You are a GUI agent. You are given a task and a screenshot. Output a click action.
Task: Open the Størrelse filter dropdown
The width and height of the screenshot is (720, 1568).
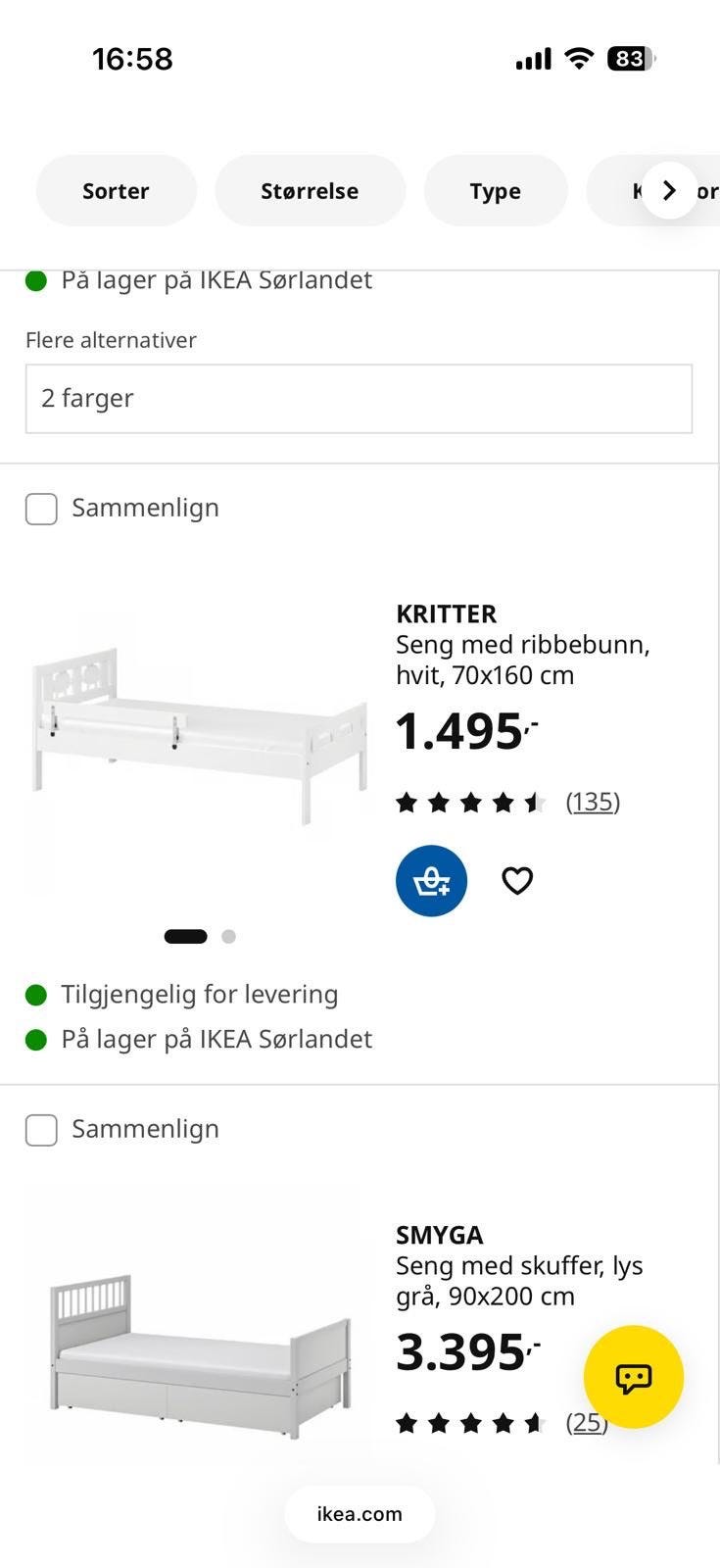click(x=310, y=191)
